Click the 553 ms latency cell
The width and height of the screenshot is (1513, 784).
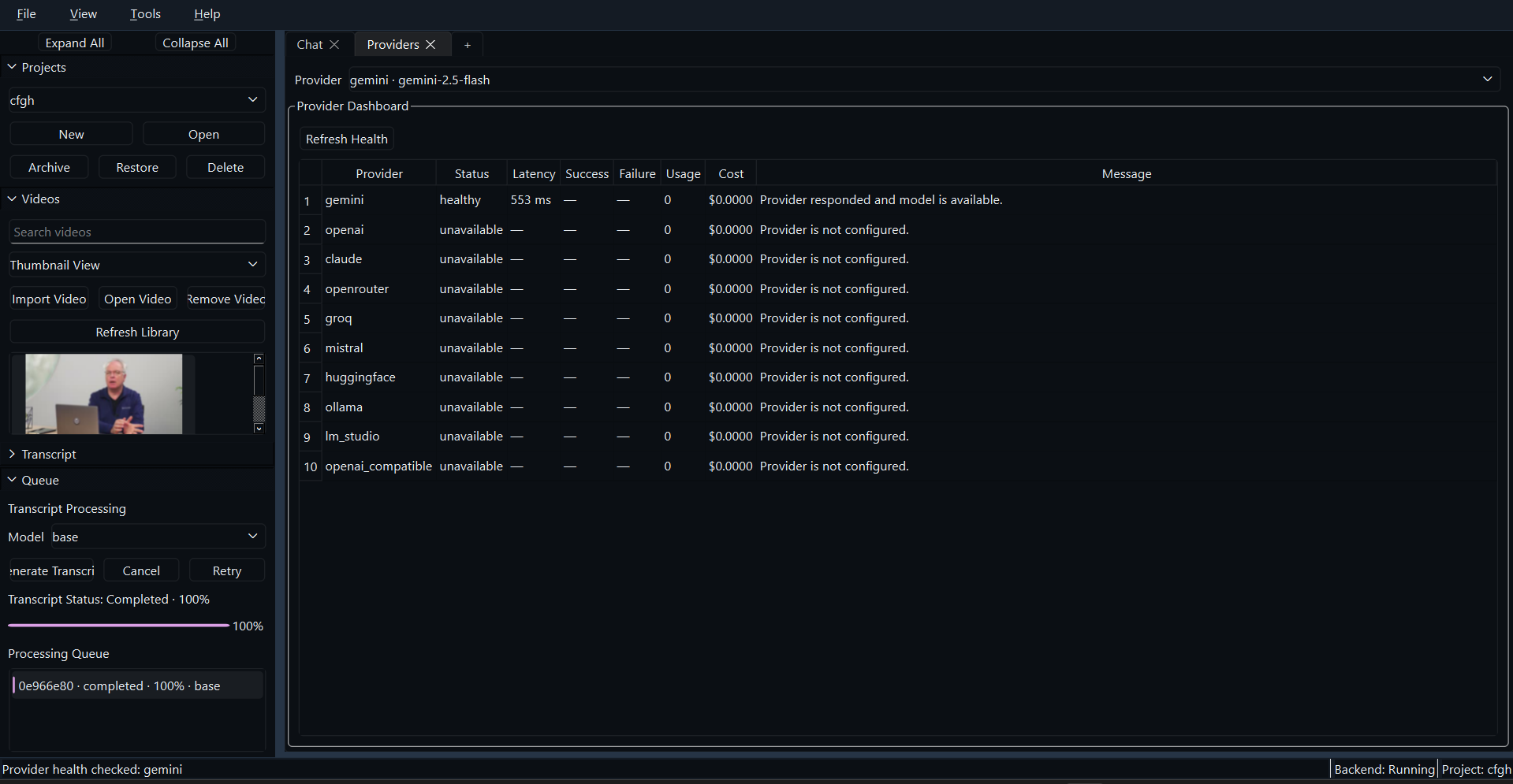(x=534, y=200)
